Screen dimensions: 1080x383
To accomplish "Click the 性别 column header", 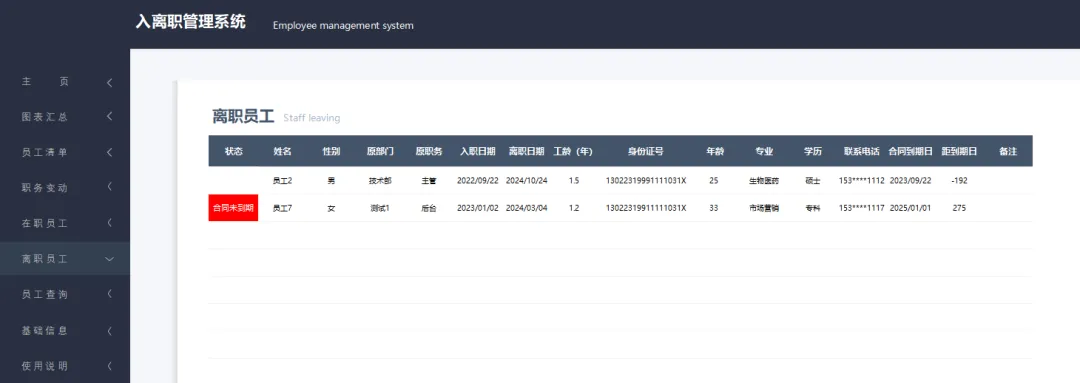I will [331, 152].
